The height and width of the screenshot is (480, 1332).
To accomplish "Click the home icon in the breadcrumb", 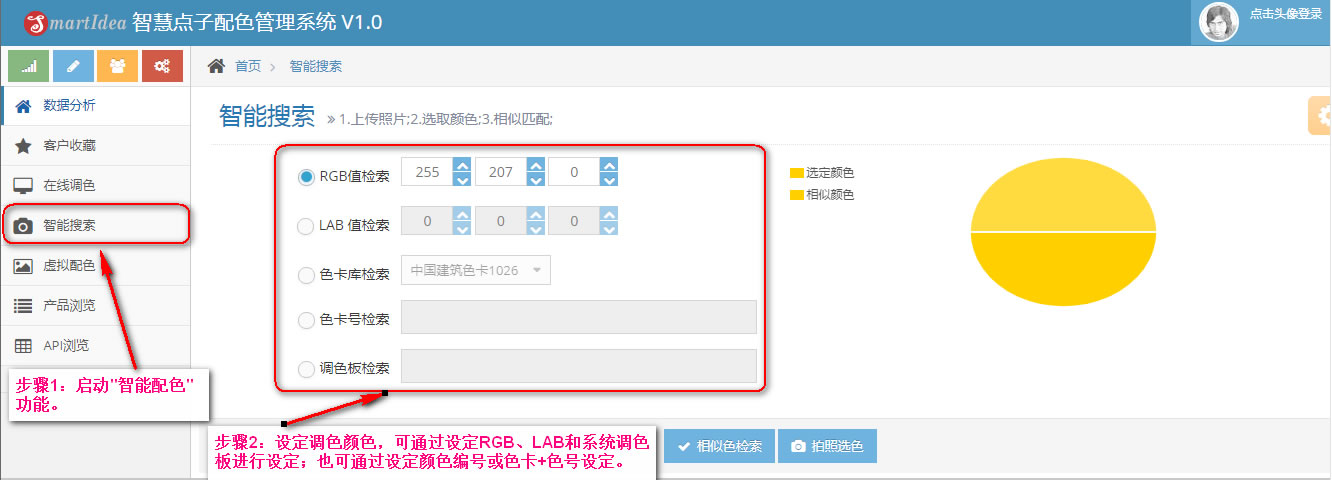I will [216, 66].
